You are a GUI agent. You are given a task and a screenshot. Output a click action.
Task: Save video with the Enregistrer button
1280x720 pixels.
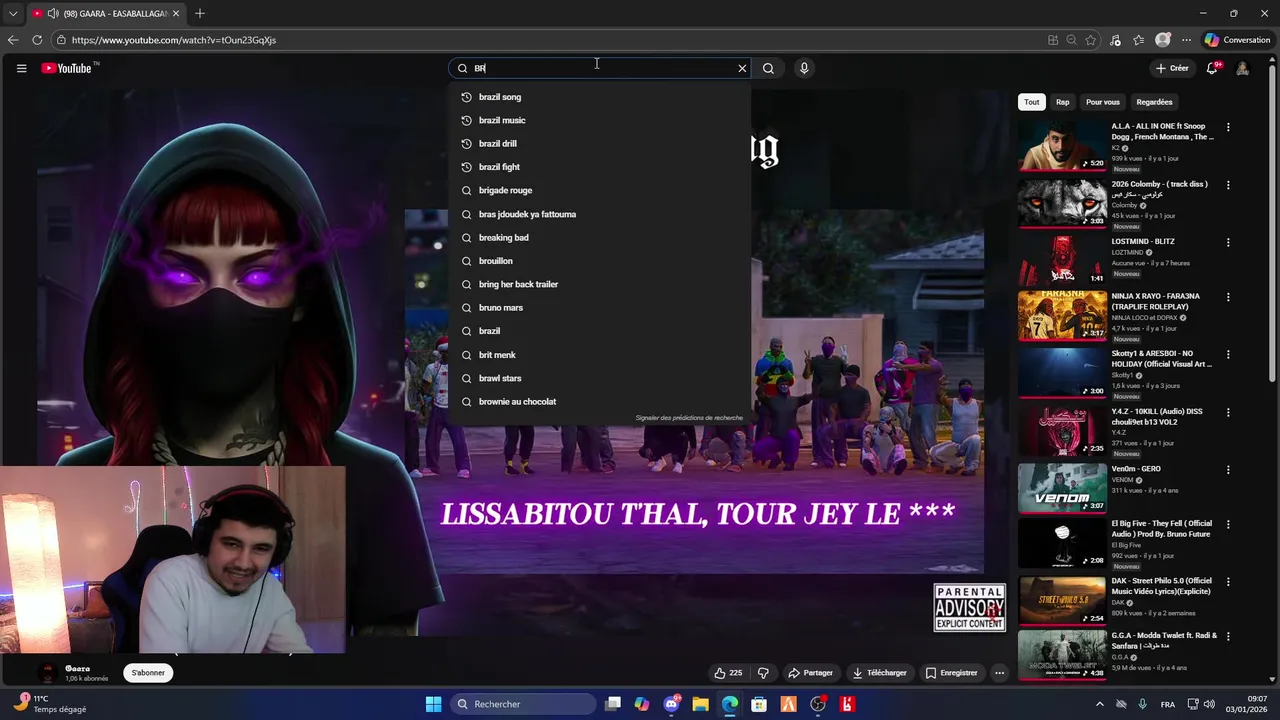tap(951, 673)
